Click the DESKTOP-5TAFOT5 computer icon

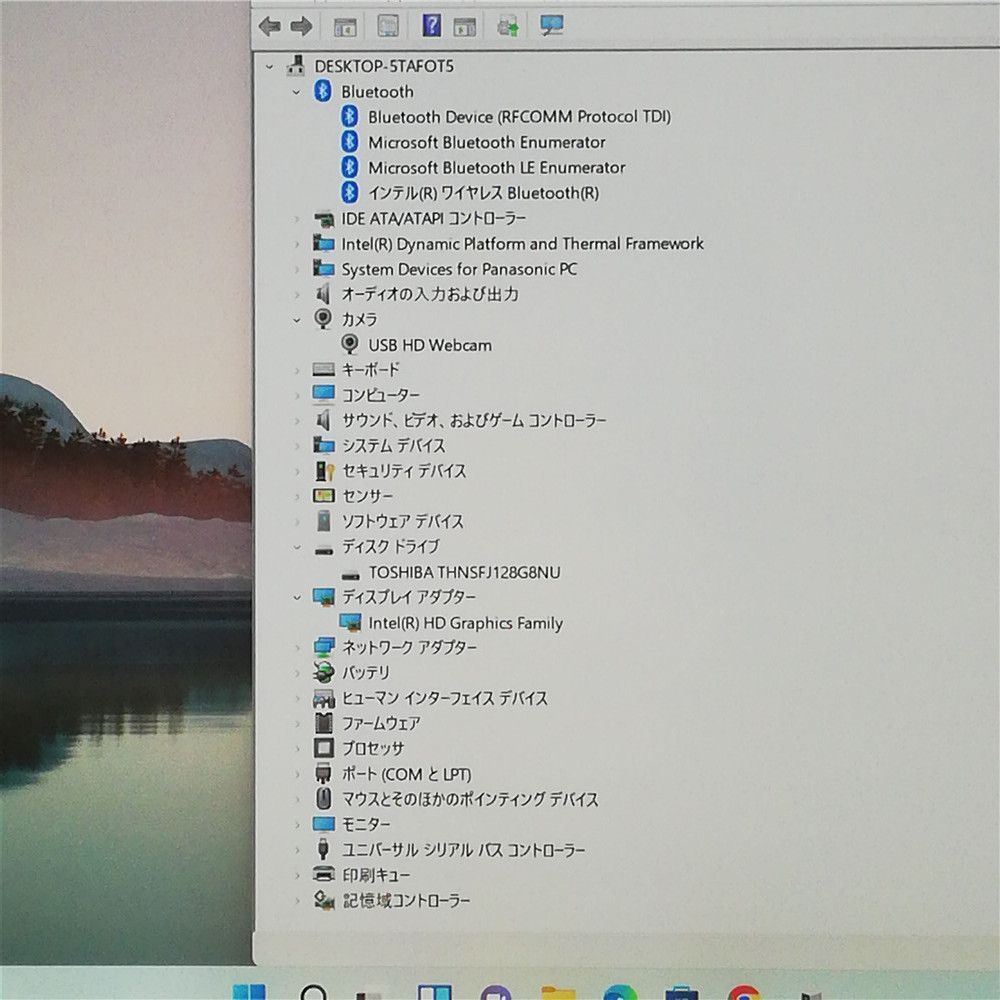click(295, 65)
